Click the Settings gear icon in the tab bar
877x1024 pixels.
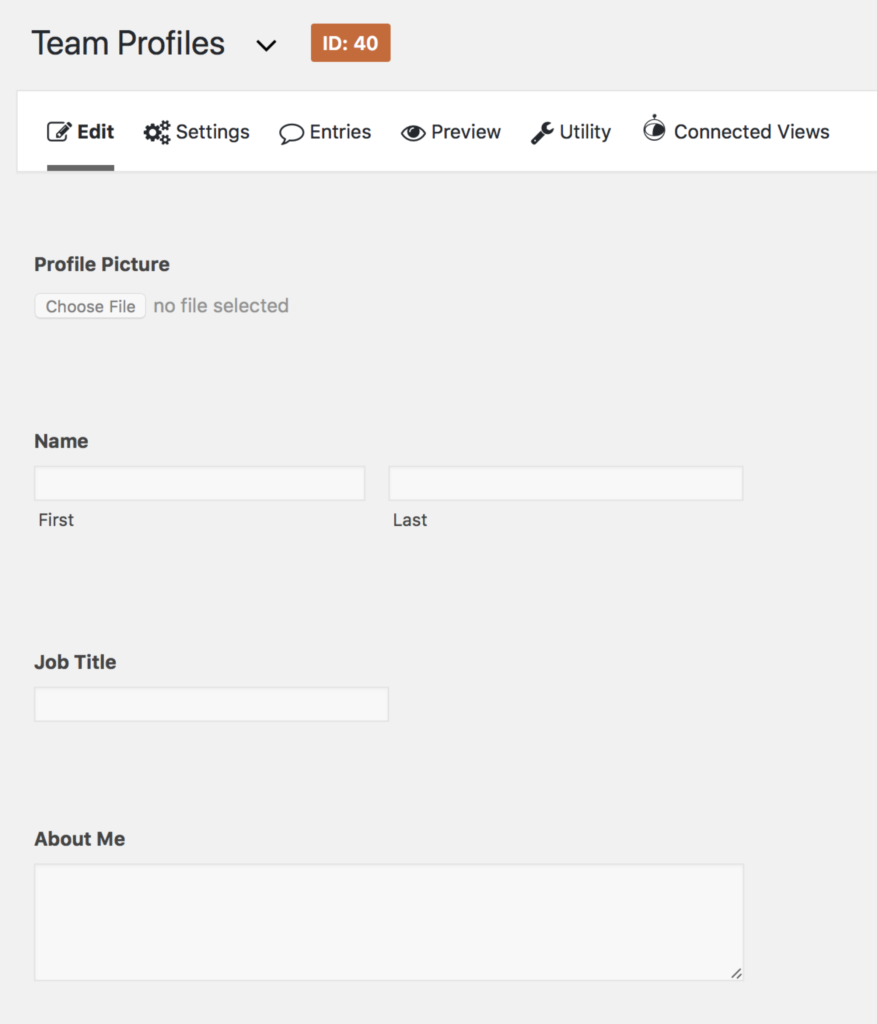pos(156,131)
